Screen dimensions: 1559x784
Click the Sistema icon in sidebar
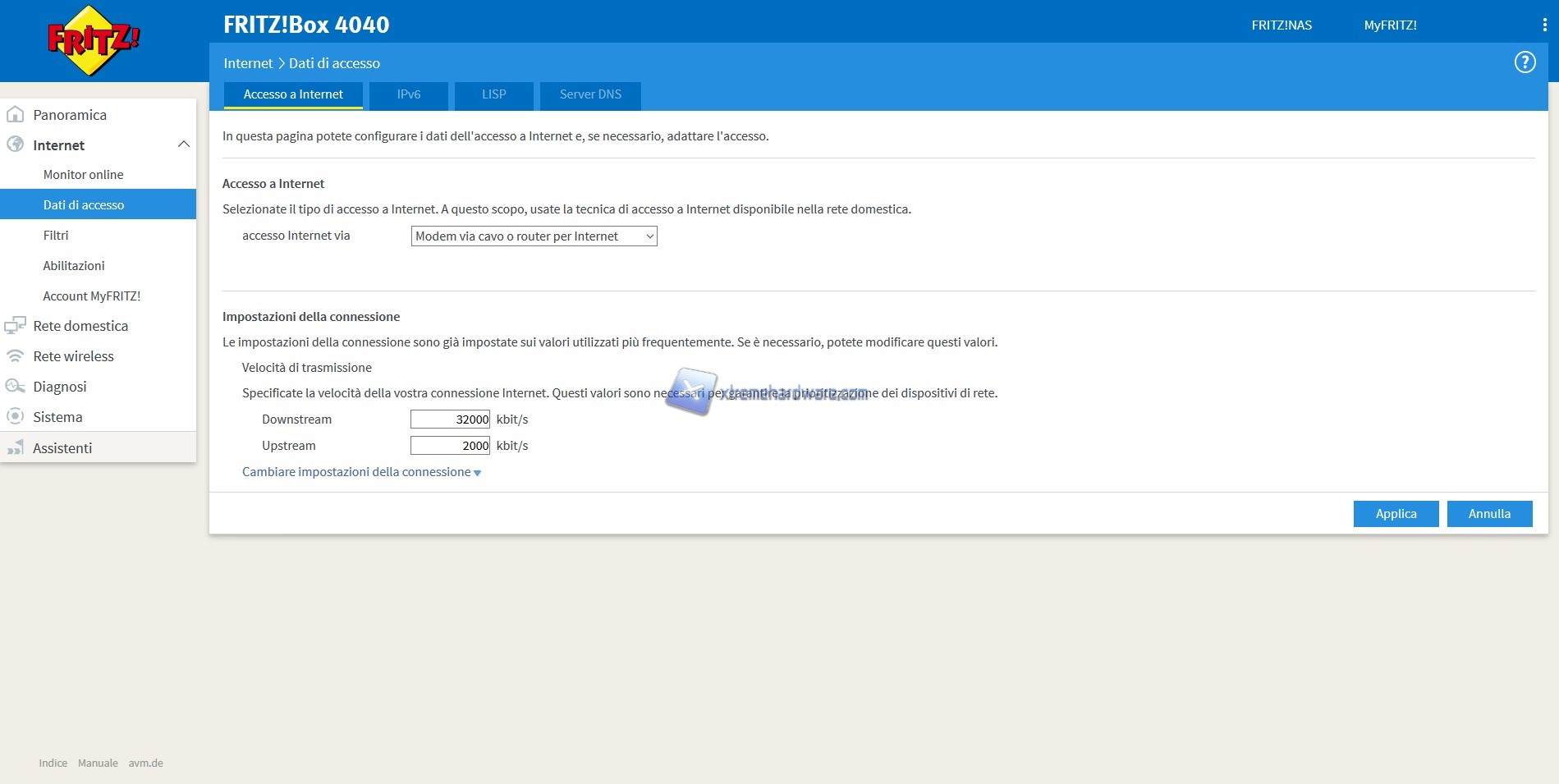(x=15, y=417)
